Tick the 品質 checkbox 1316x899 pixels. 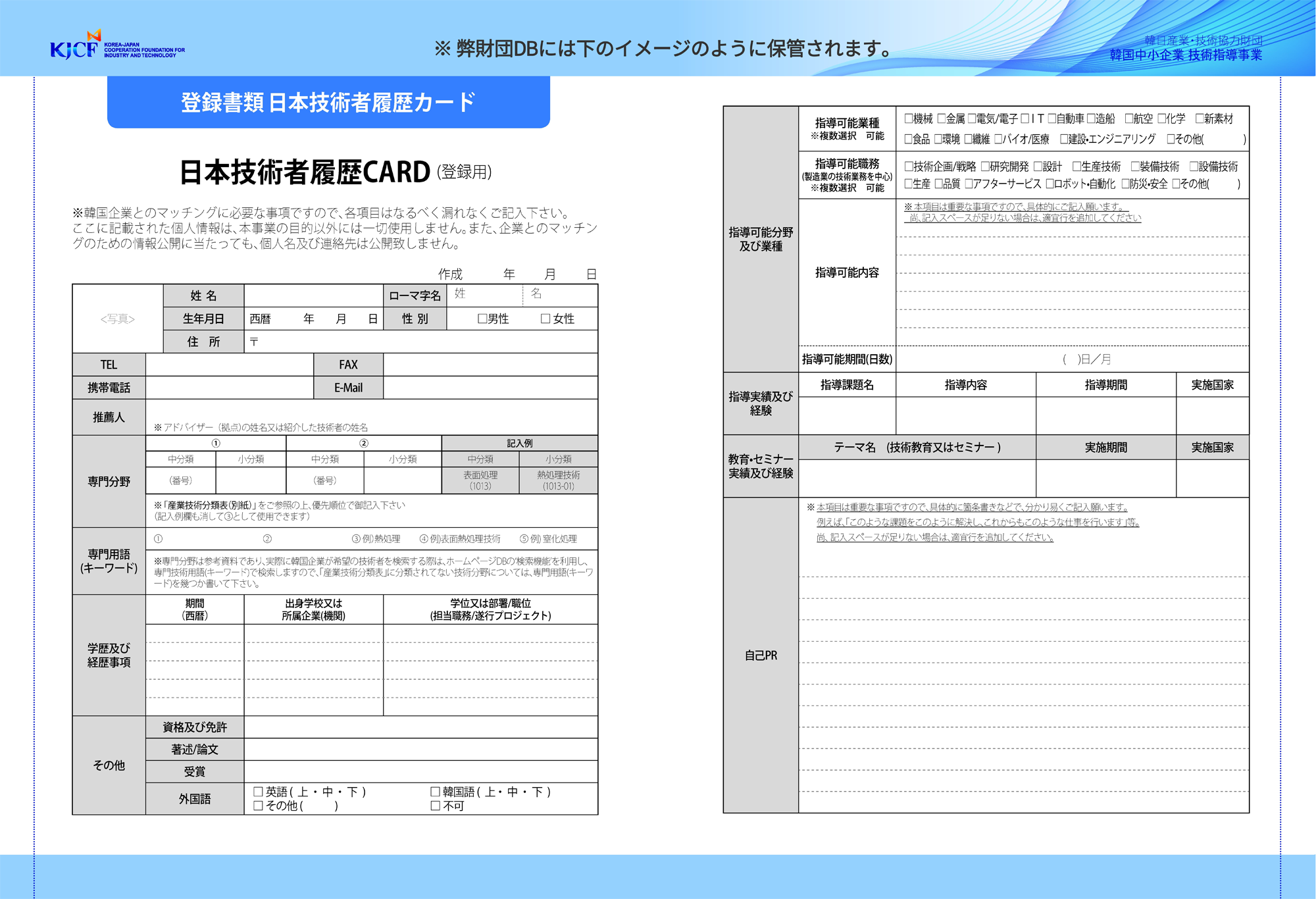[939, 184]
